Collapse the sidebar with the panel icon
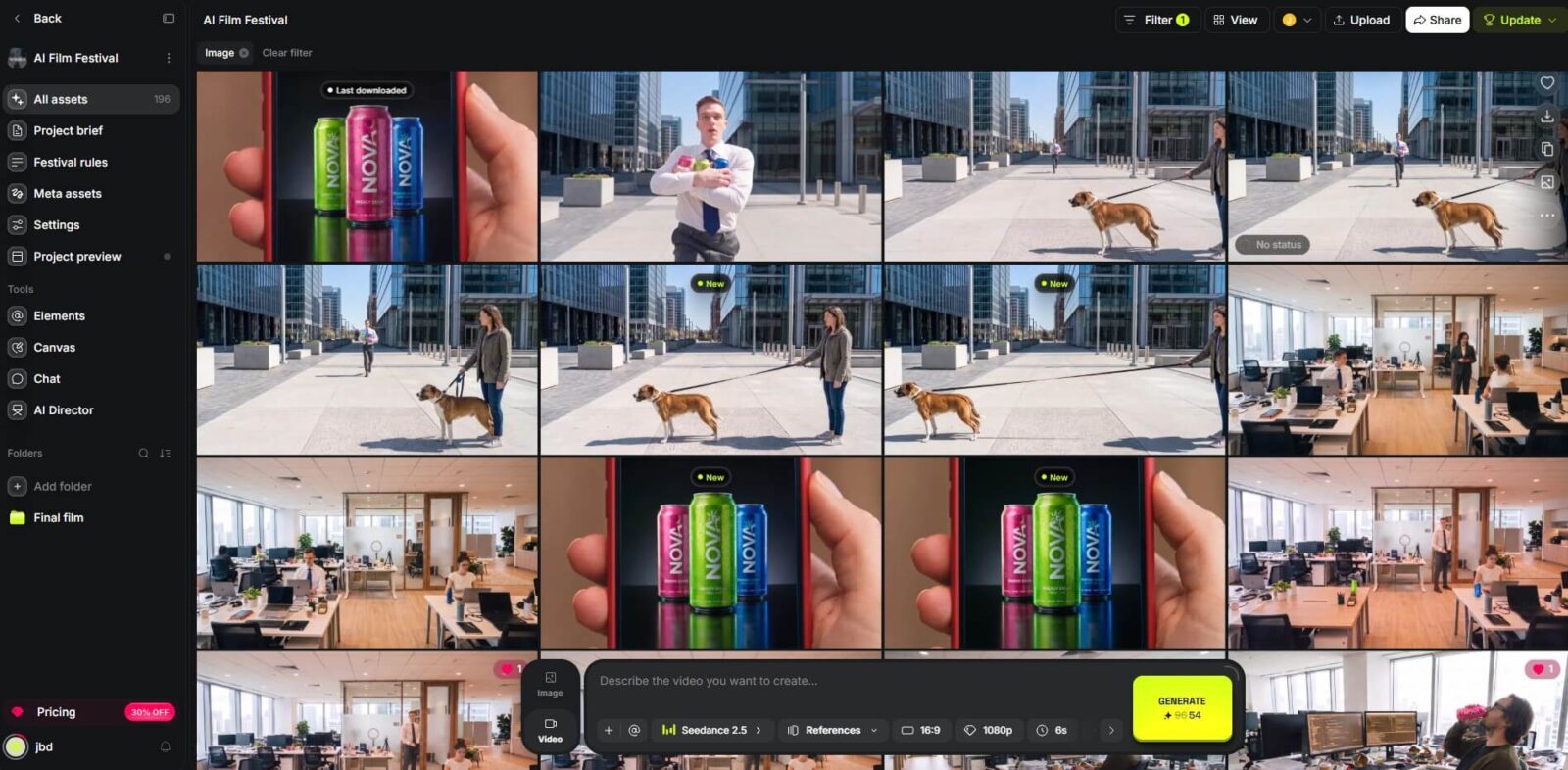1568x770 pixels. 169,19
